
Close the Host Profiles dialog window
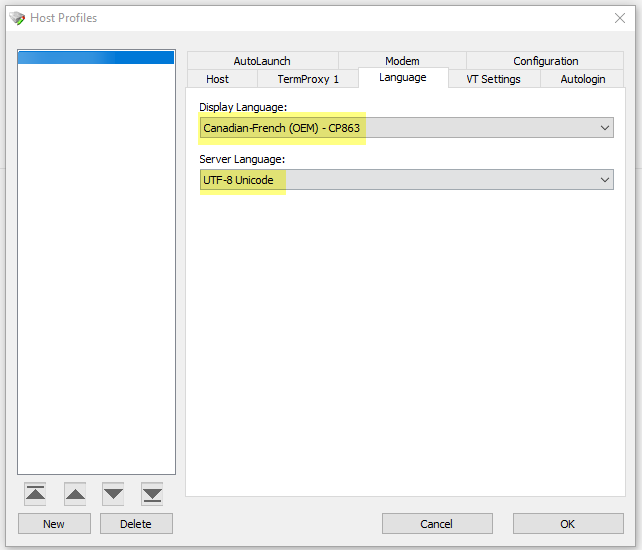[619, 18]
